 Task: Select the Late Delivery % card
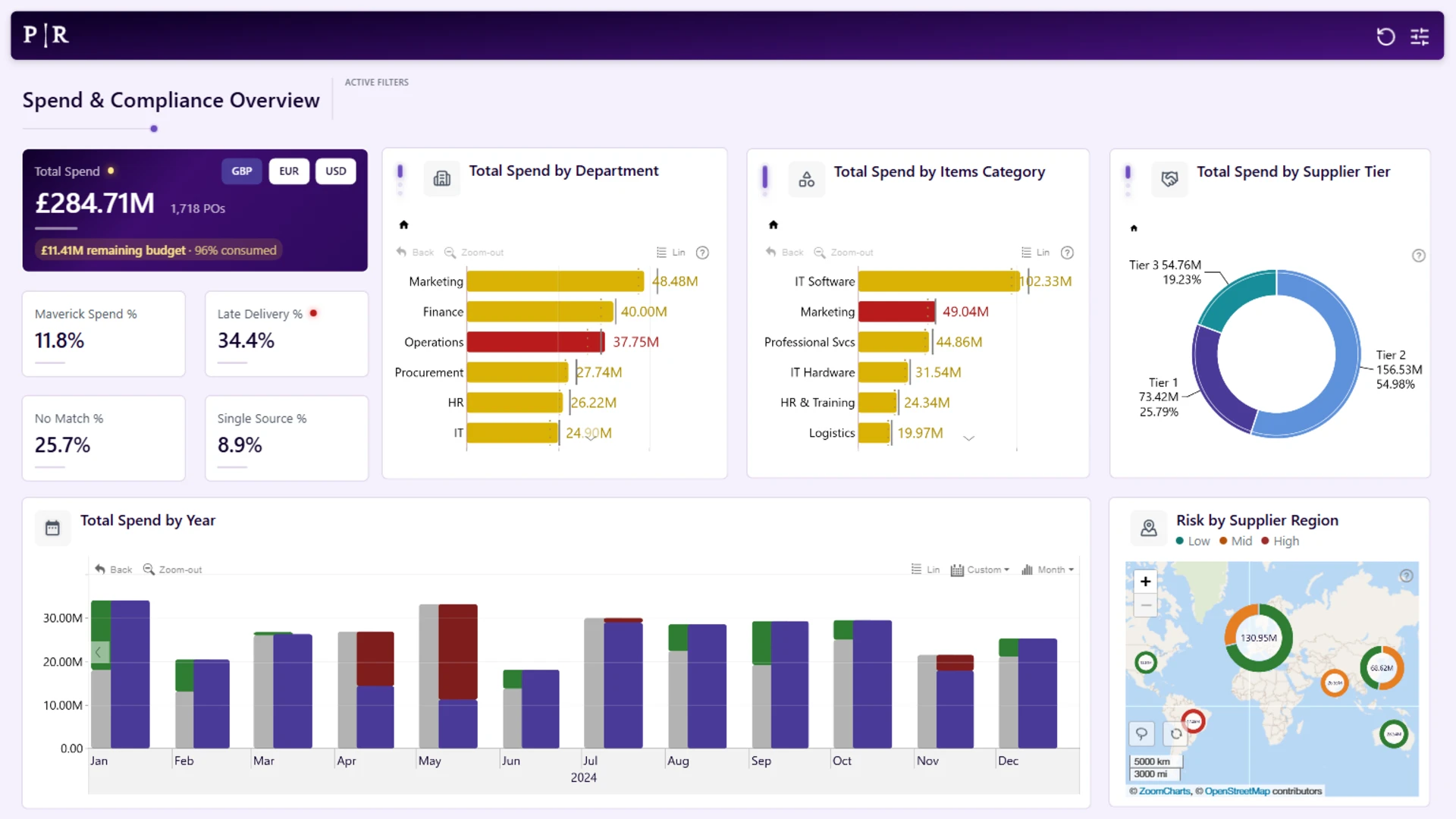pos(287,334)
